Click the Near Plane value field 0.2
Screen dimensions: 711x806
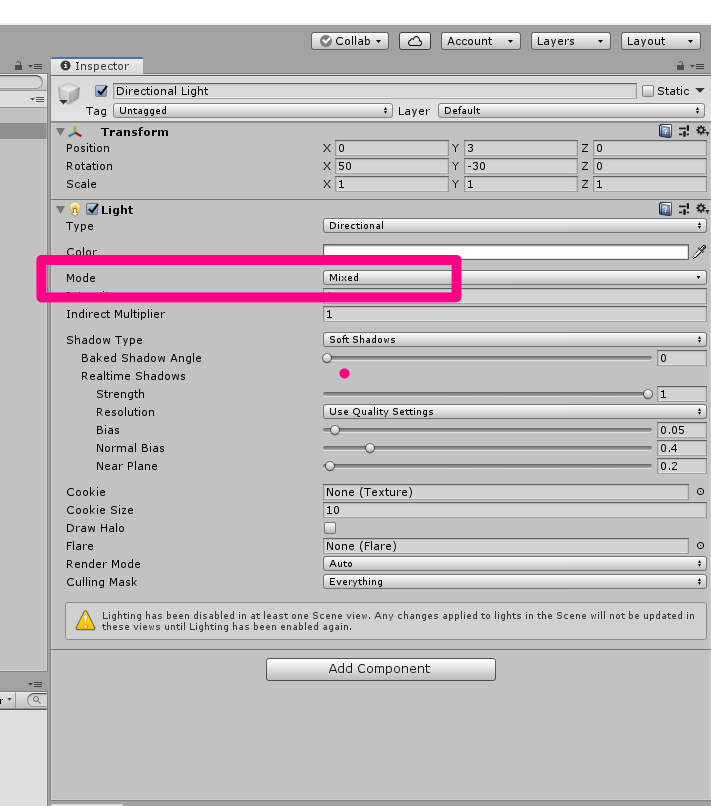(682, 466)
